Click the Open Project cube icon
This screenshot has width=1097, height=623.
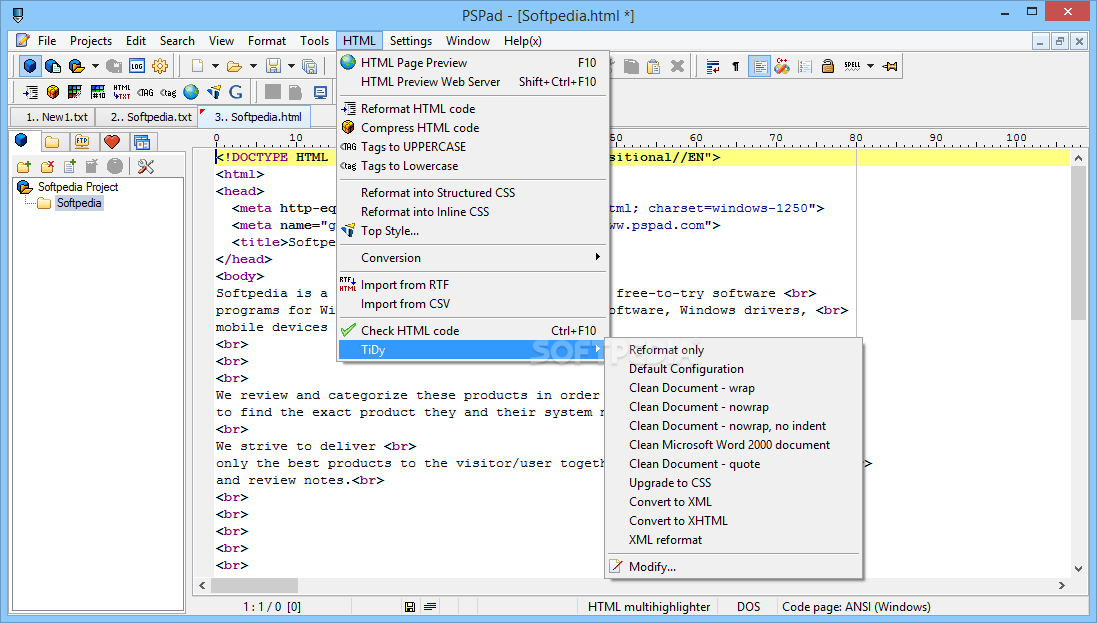(x=76, y=66)
